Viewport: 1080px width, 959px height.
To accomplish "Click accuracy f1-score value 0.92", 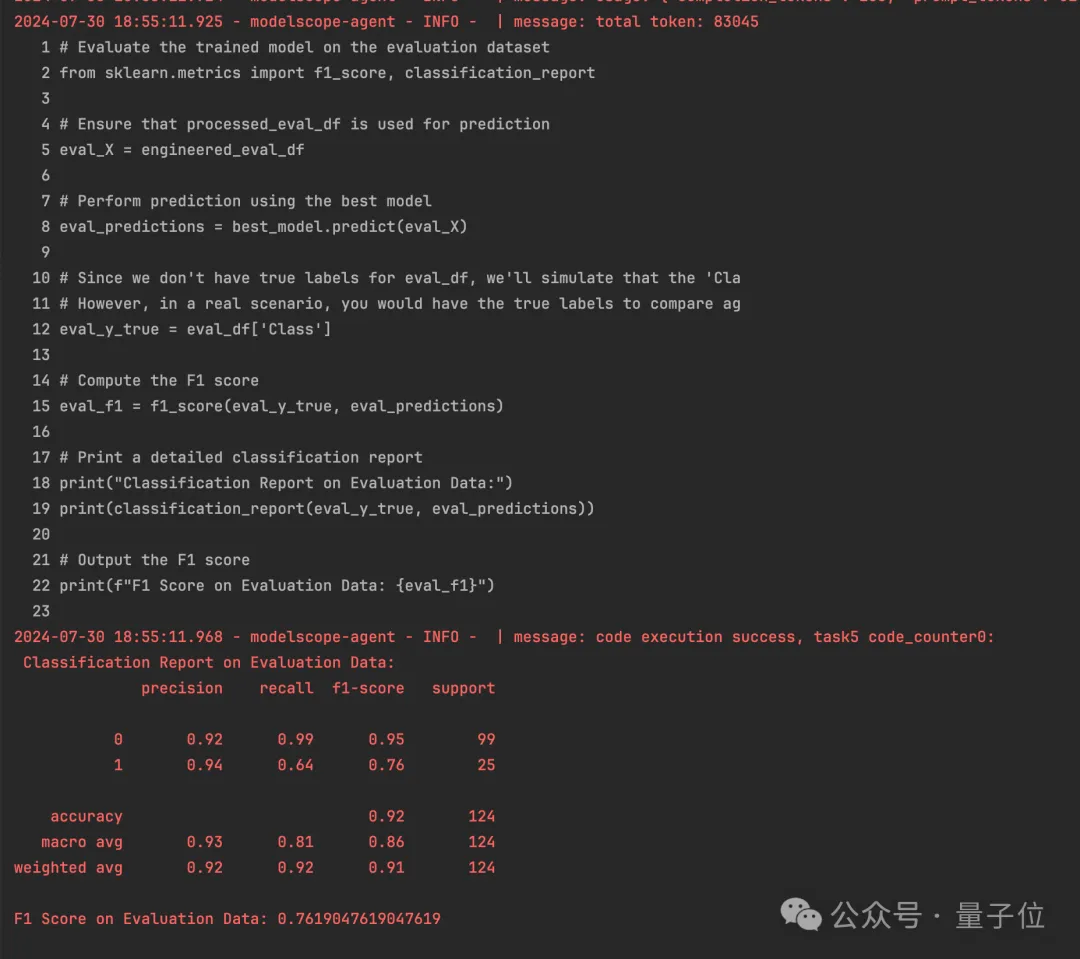I will tap(386, 816).
